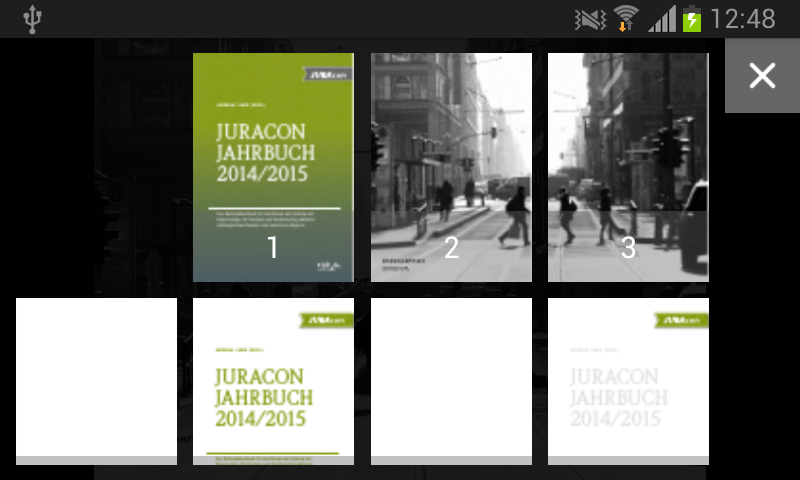Tap the battery charging icon
The width and height of the screenshot is (800, 480).
(692, 19)
